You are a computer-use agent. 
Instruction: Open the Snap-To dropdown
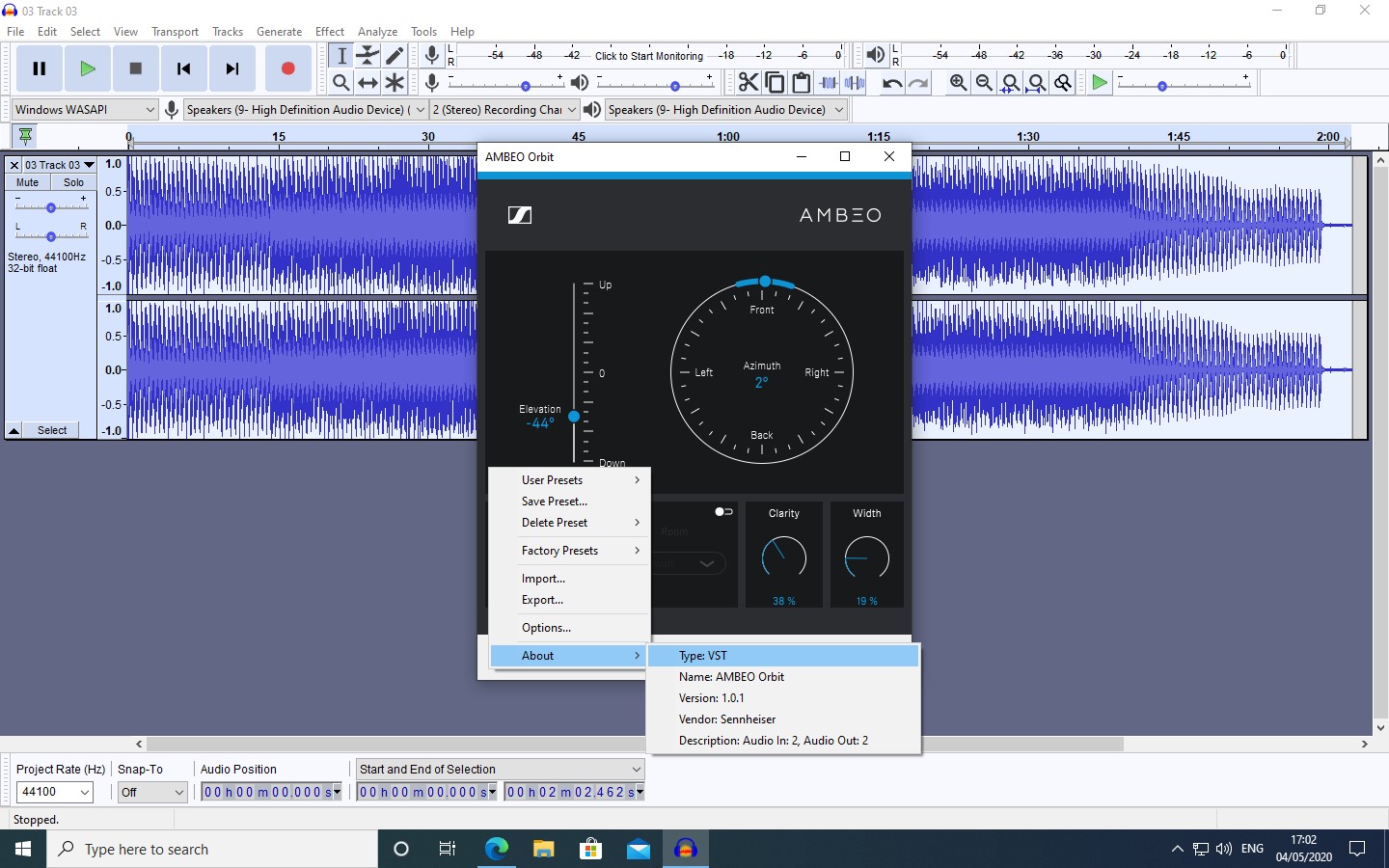click(x=151, y=792)
